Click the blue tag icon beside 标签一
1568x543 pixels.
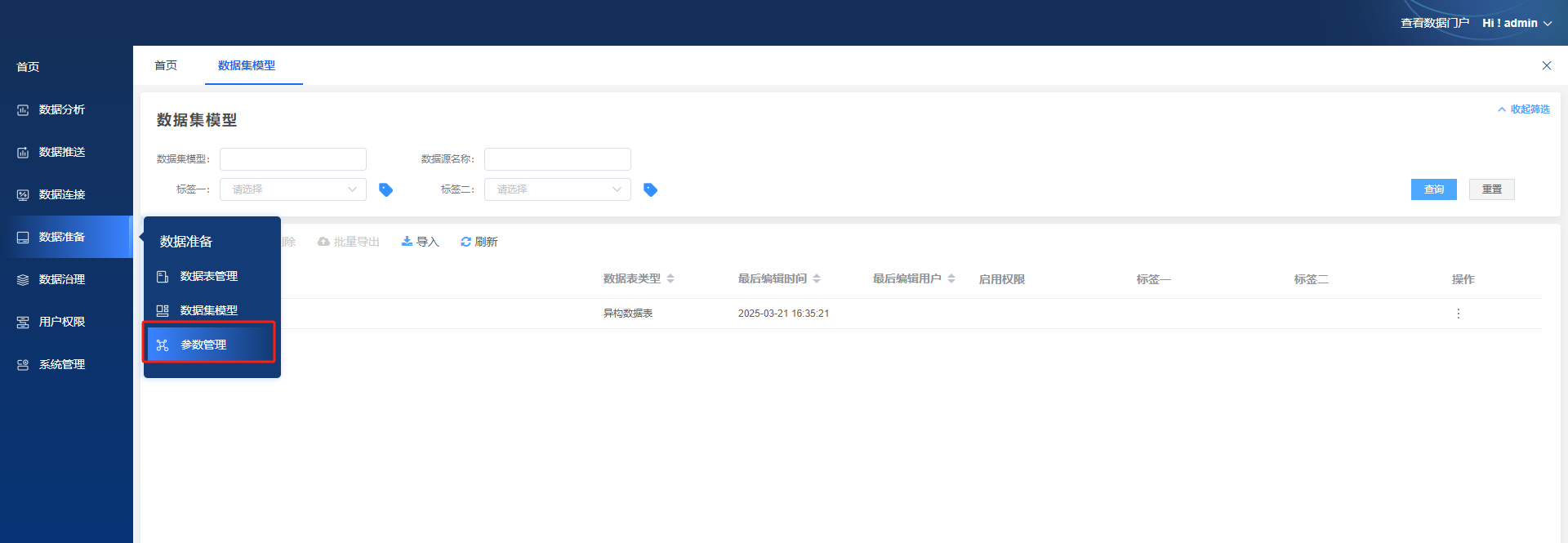(x=385, y=189)
